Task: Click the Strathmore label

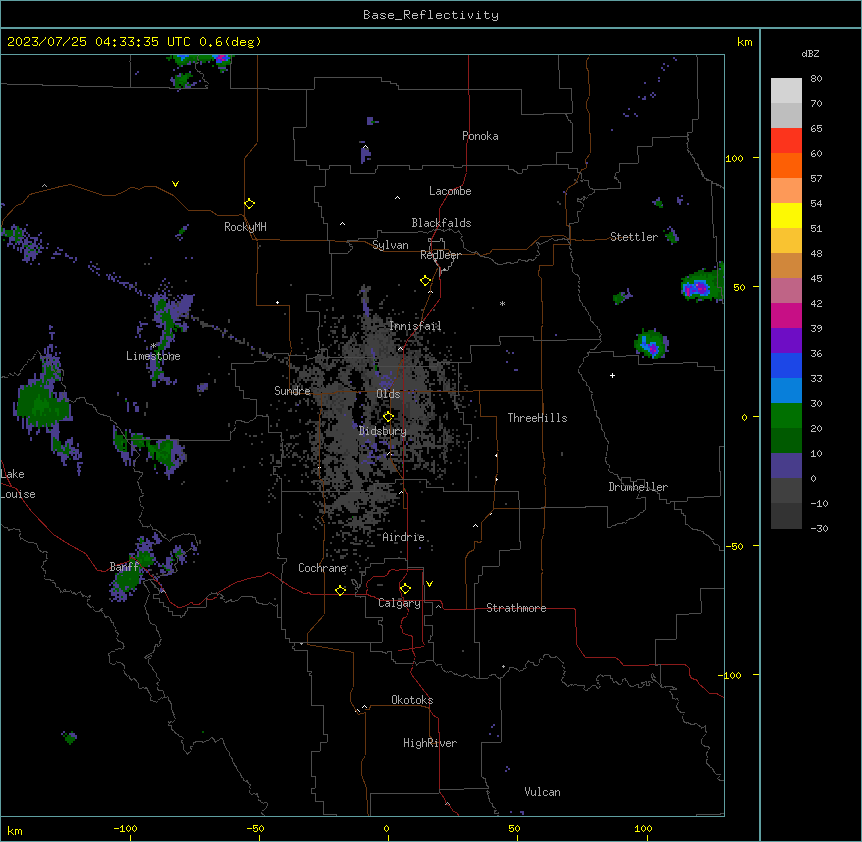Action: (x=516, y=608)
